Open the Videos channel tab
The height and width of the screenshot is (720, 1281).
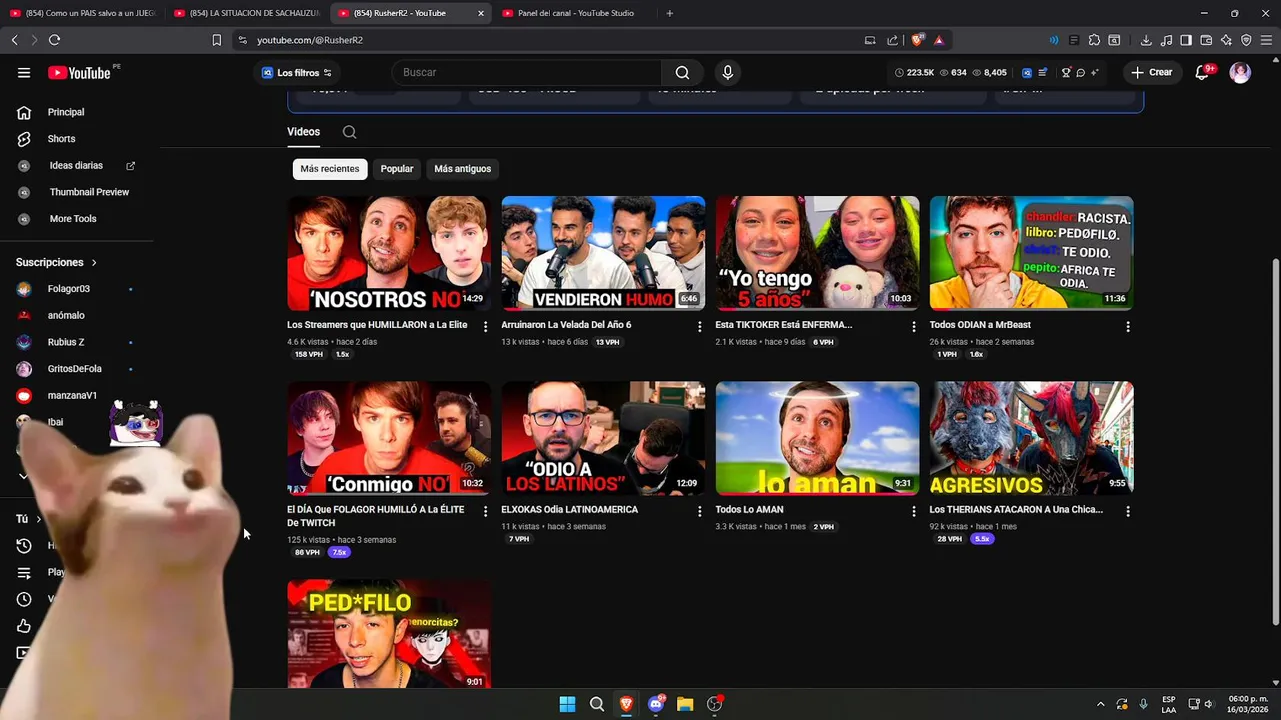point(303,132)
